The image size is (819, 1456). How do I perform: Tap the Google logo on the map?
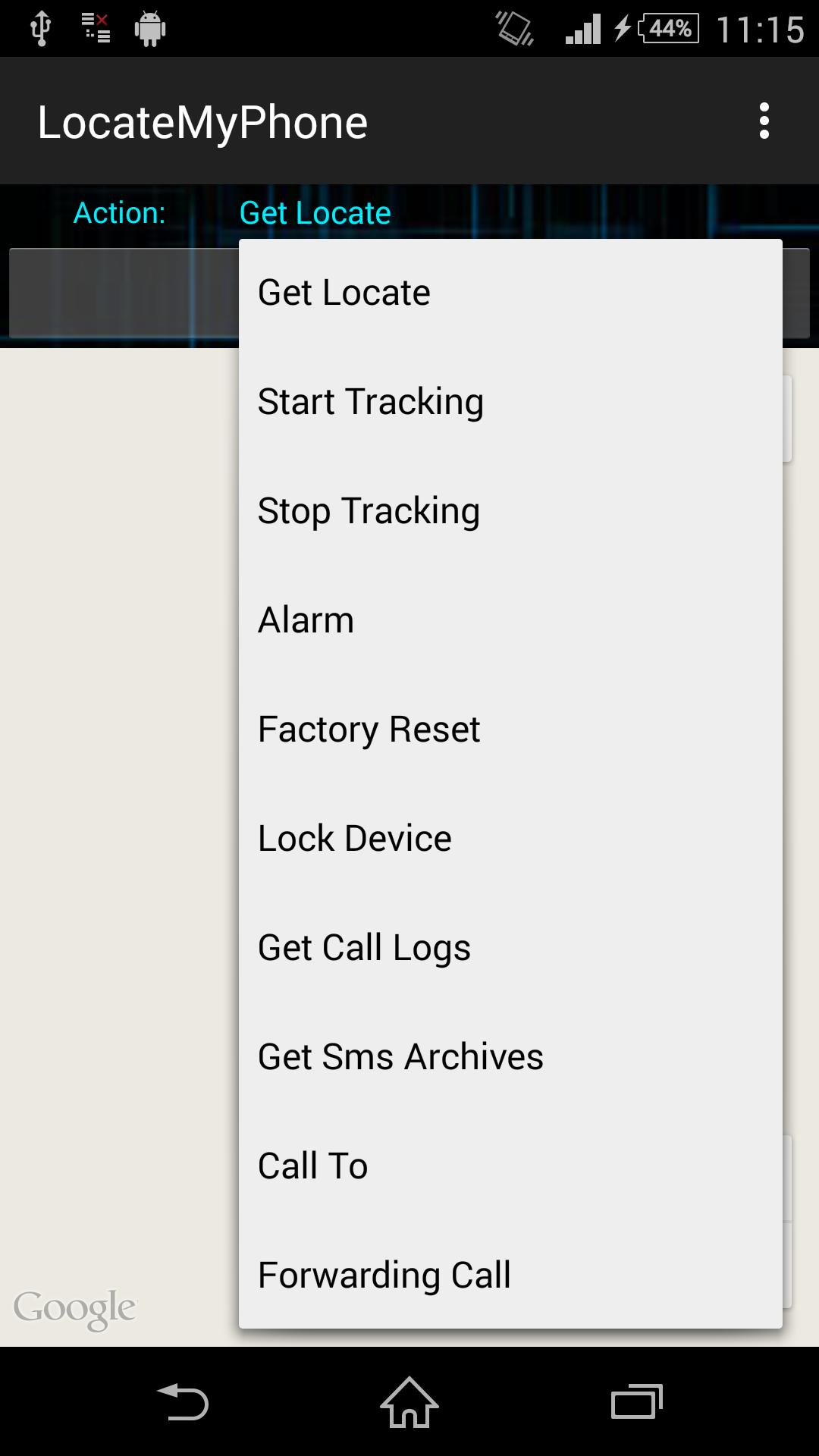click(74, 1308)
